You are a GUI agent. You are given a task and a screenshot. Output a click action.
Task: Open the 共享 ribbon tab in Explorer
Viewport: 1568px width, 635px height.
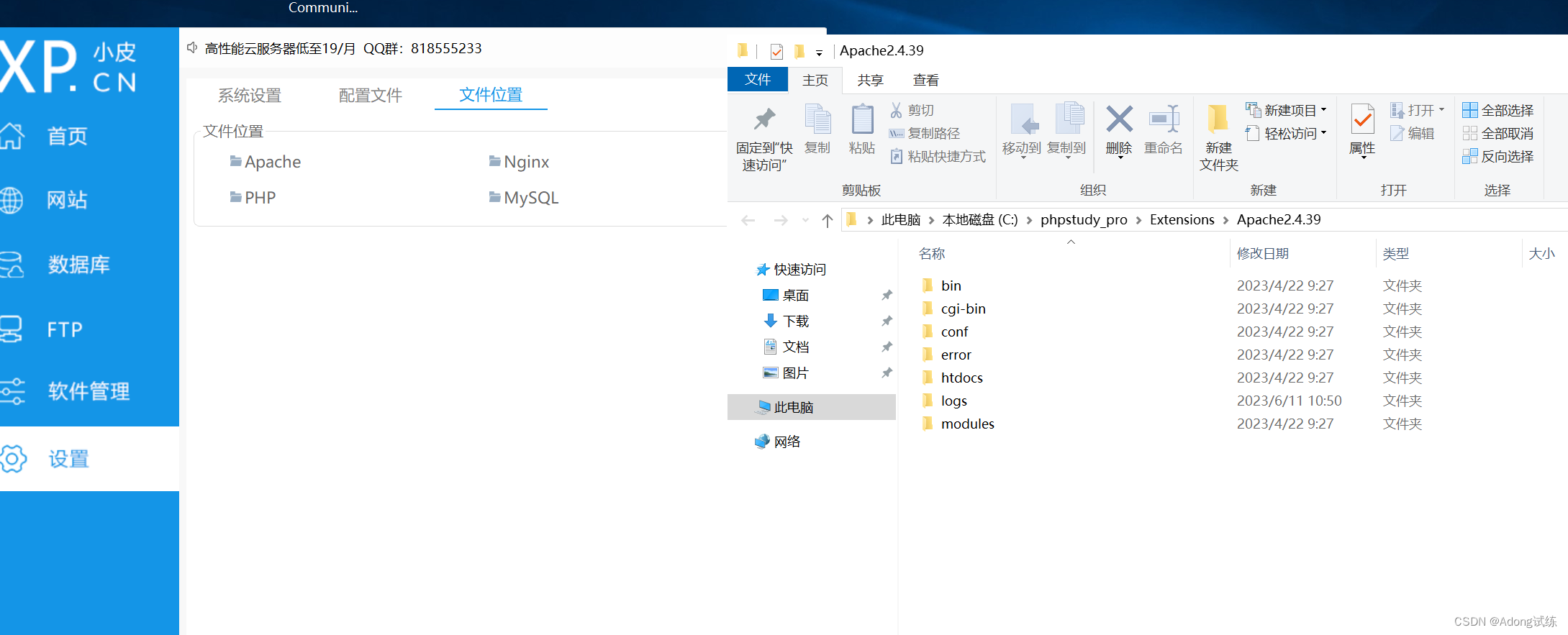coord(870,80)
